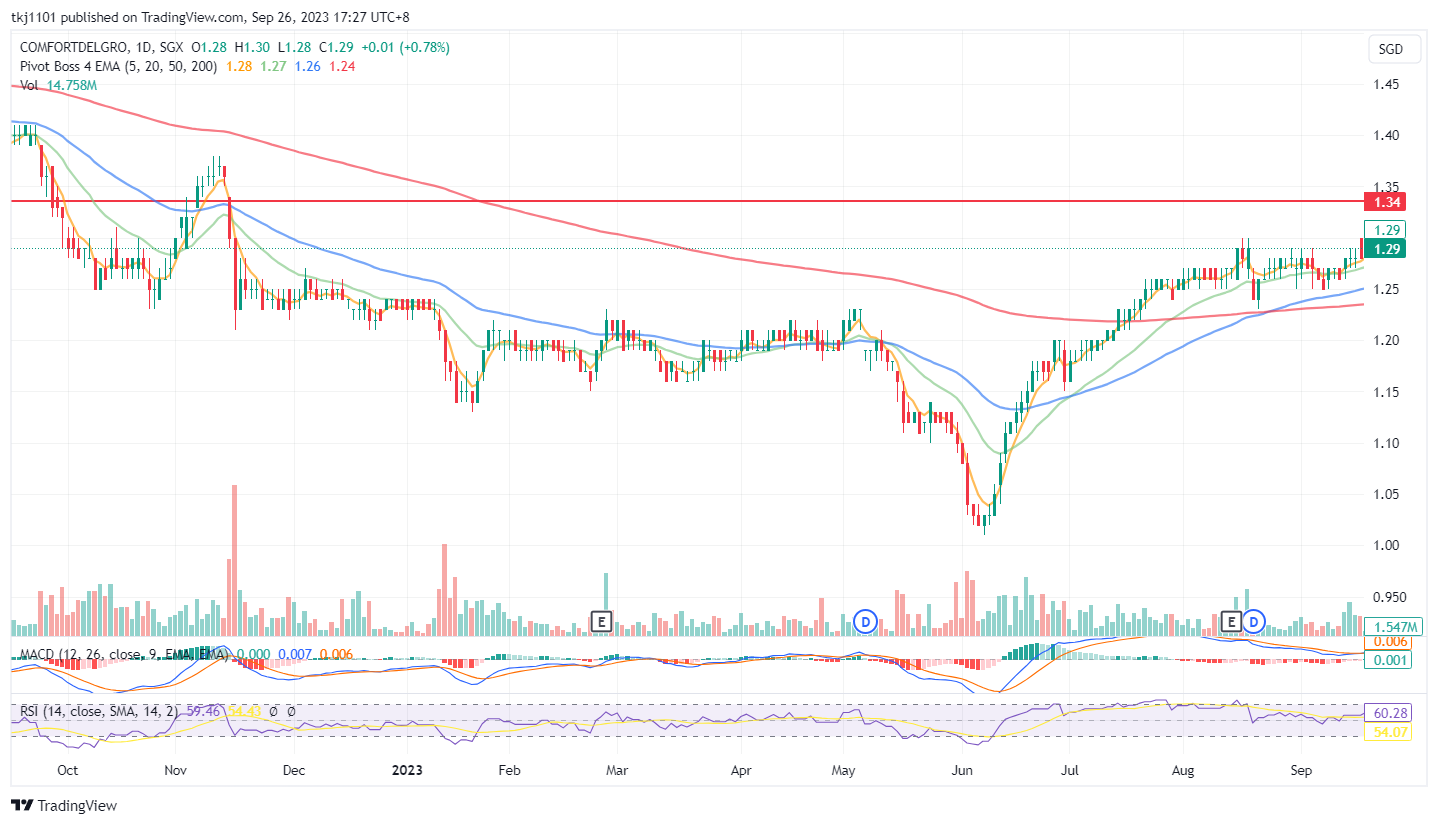The width and height of the screenshot is (1438, 825).
Task: Click the orange 1.28 EMA 5 value
Action: tap(240, 66)
